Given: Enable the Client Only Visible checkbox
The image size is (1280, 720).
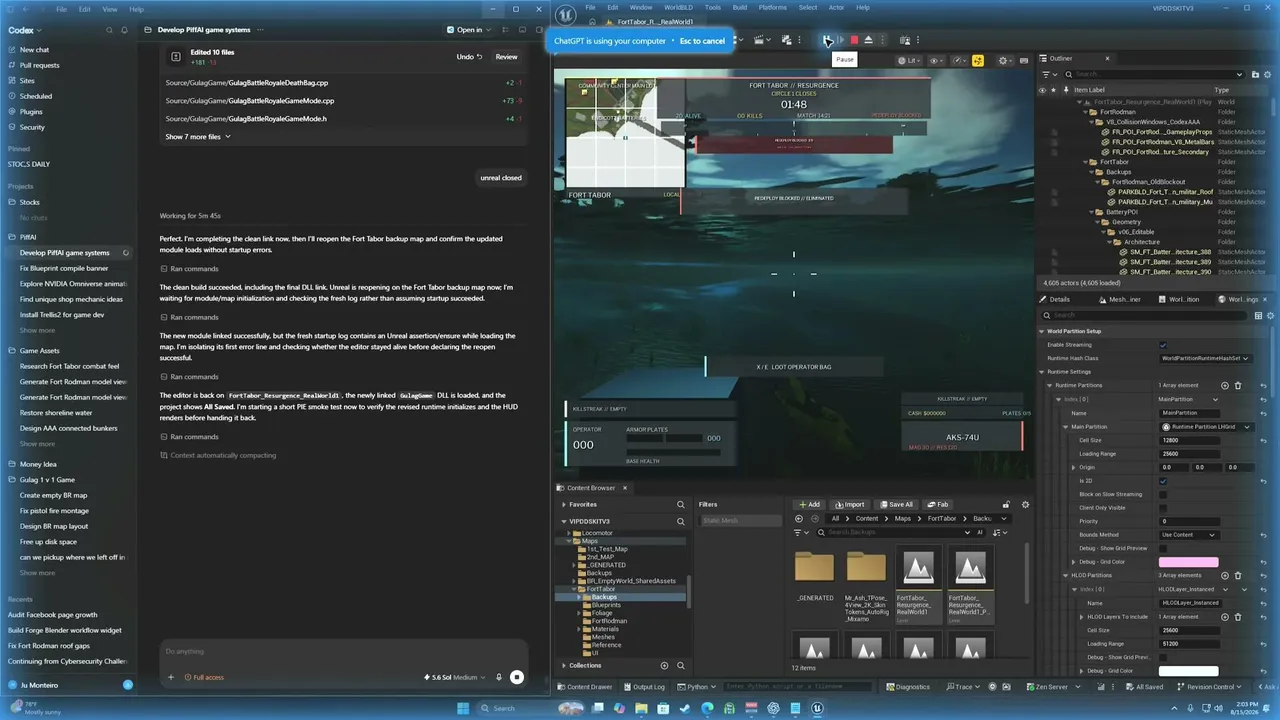Looking at the screenshot, I should tap(1163, 508).
